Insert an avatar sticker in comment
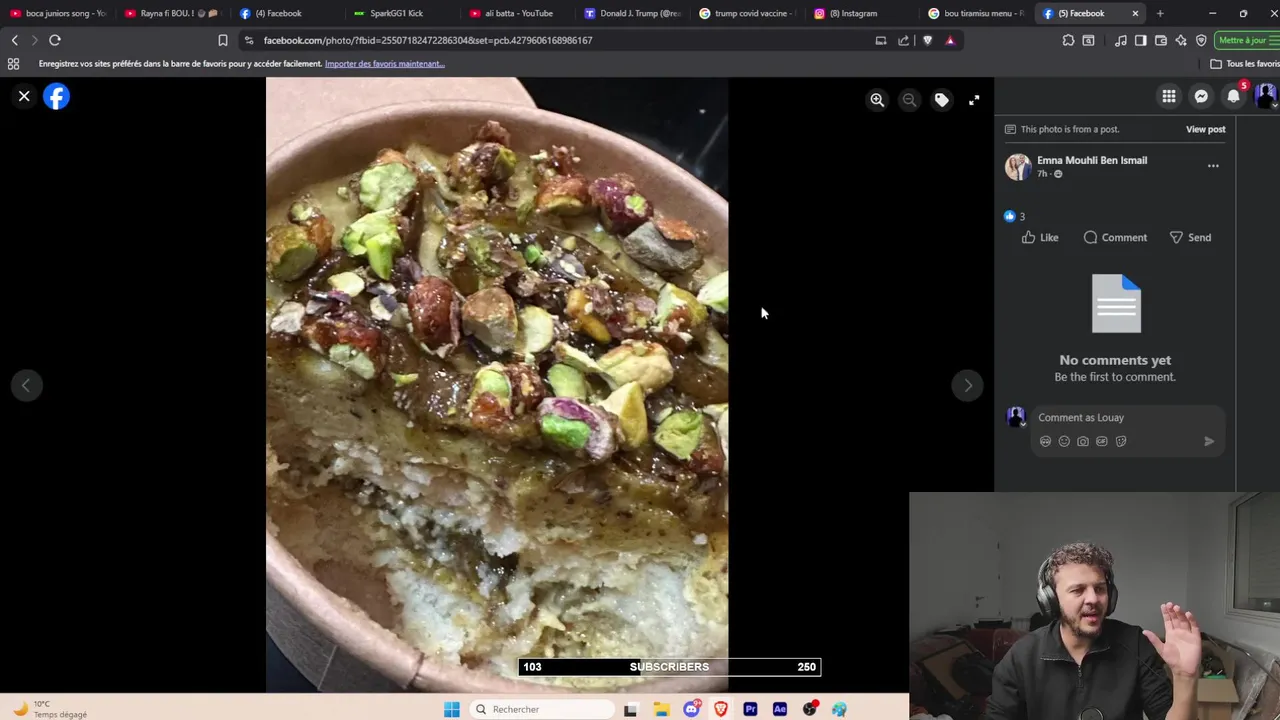 pos(1045,441)
